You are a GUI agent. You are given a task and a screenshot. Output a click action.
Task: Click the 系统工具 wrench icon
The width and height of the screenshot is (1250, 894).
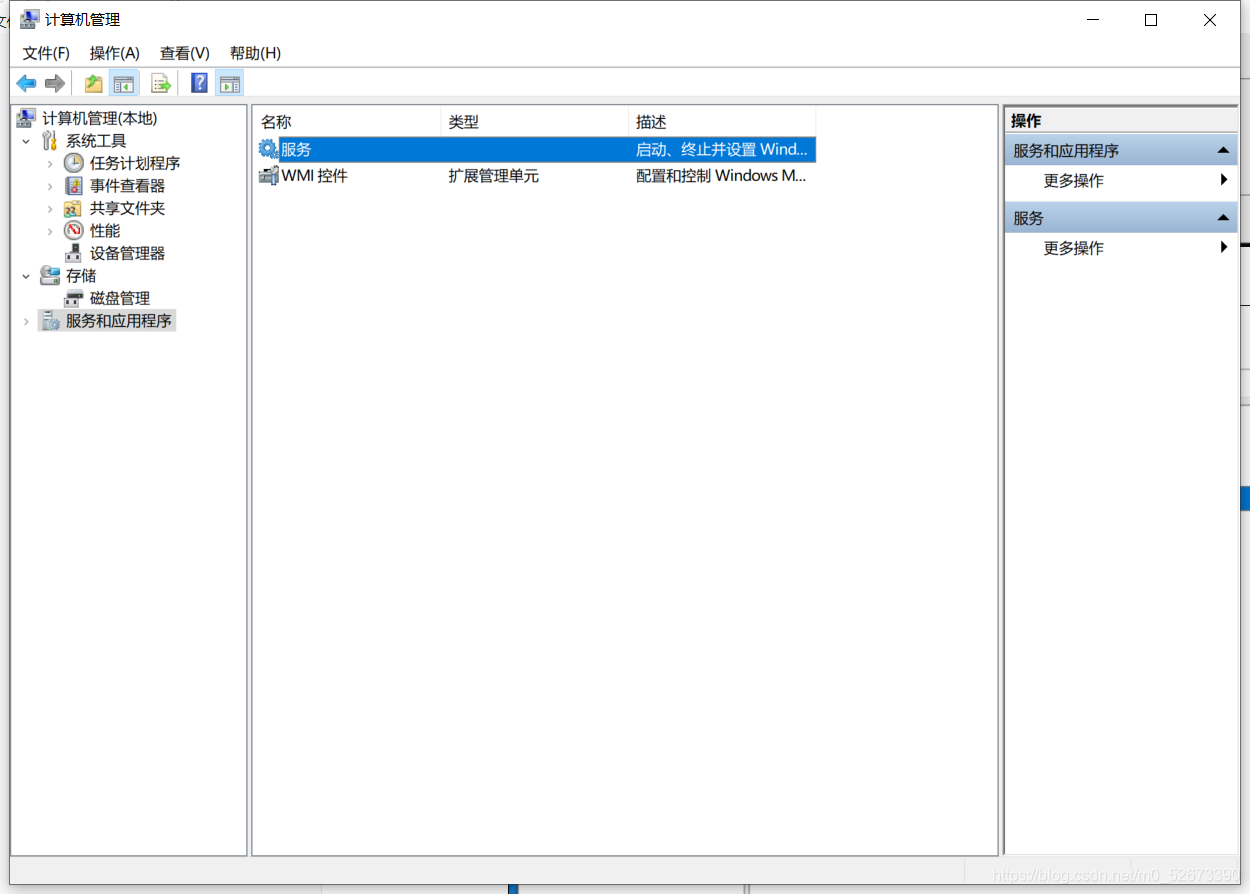[x=50, y=140]
